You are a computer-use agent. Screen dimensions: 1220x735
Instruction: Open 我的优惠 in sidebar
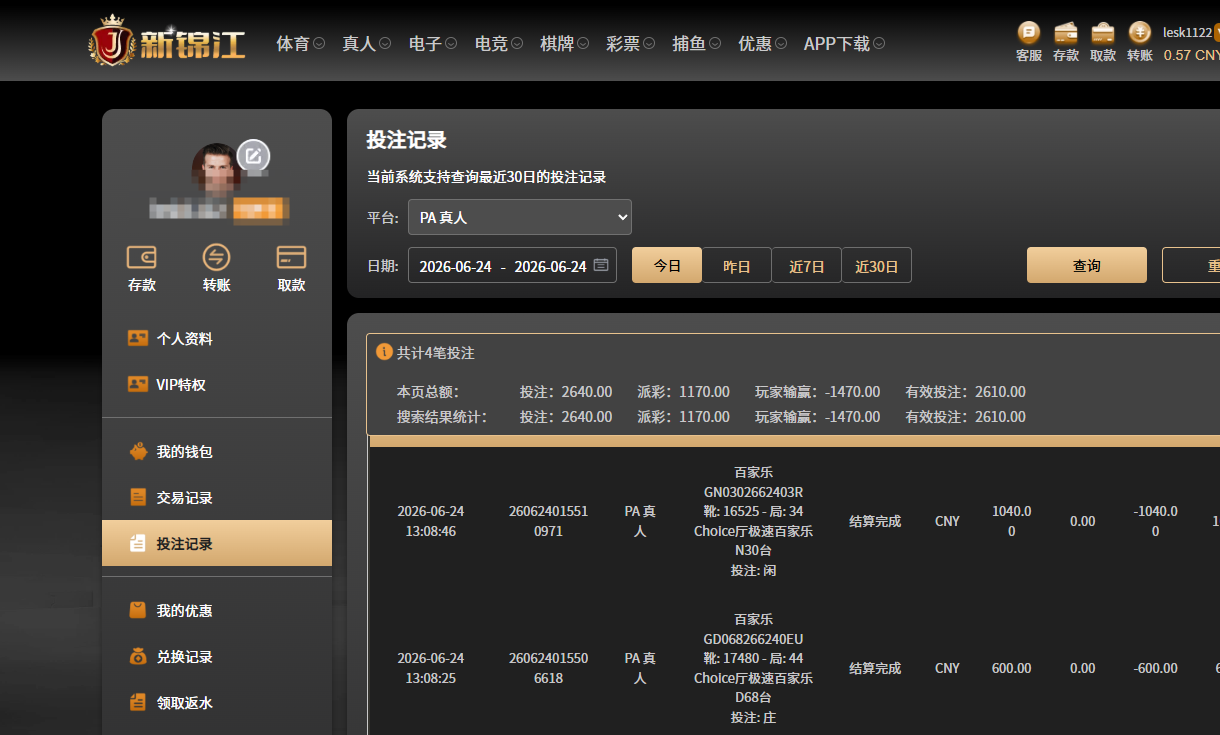pyautogui.click(x=217, y=611)
